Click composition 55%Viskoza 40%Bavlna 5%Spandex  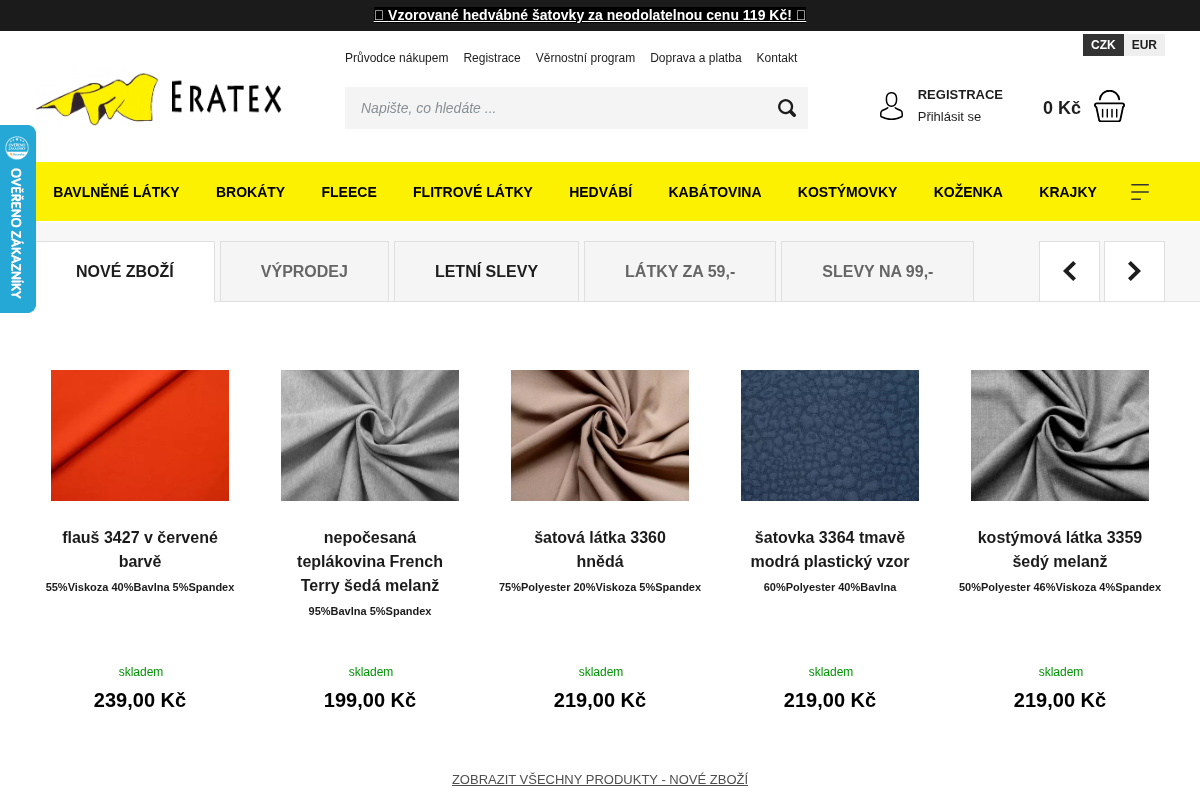(140, 587)
